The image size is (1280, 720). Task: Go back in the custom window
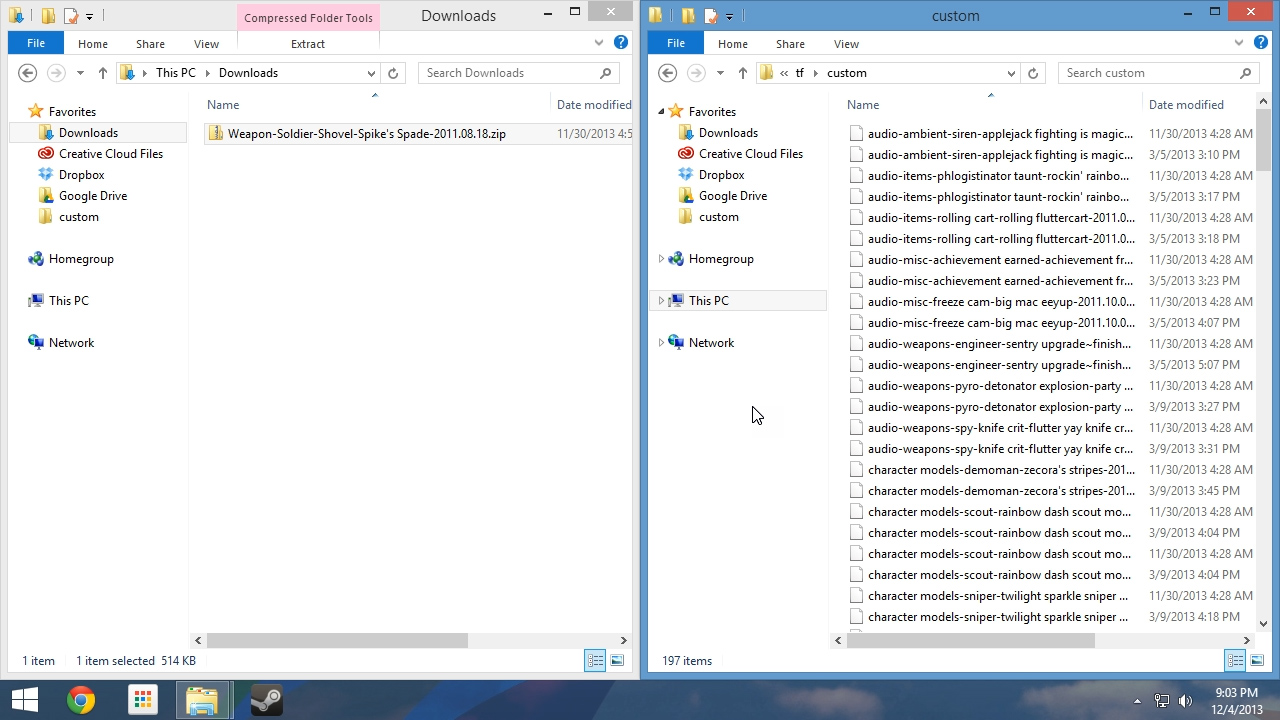(668, 73)
